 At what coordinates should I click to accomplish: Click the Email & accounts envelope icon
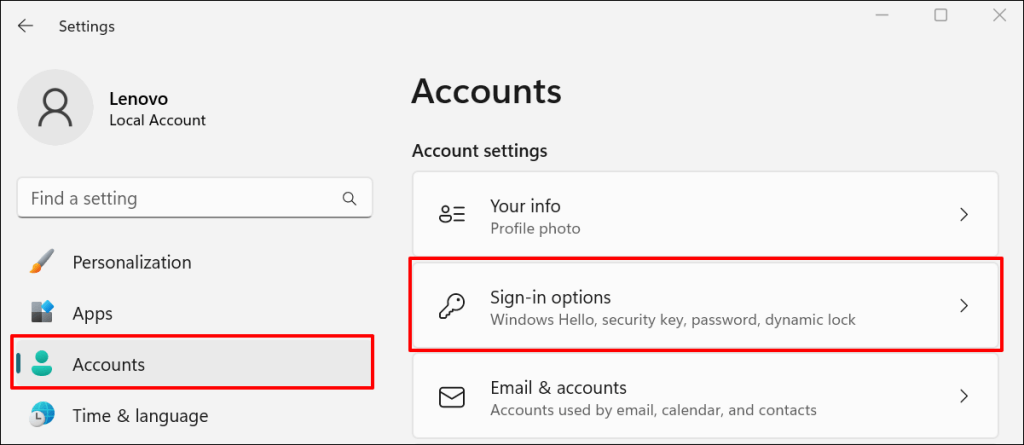pyautogui.click(x=452, y=397)
